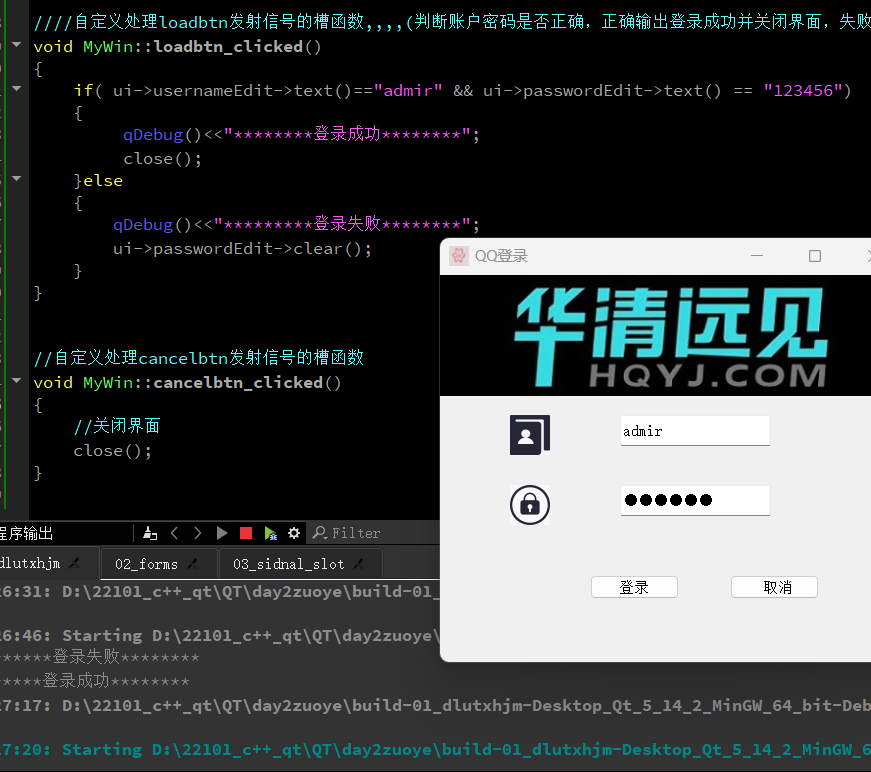Click cancelbtn_clicked function name in code

[x=238, y=383]
